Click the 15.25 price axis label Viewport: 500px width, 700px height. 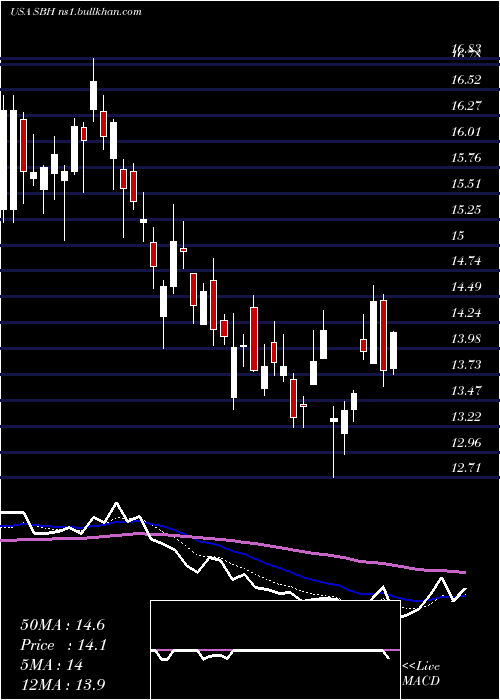466,210
